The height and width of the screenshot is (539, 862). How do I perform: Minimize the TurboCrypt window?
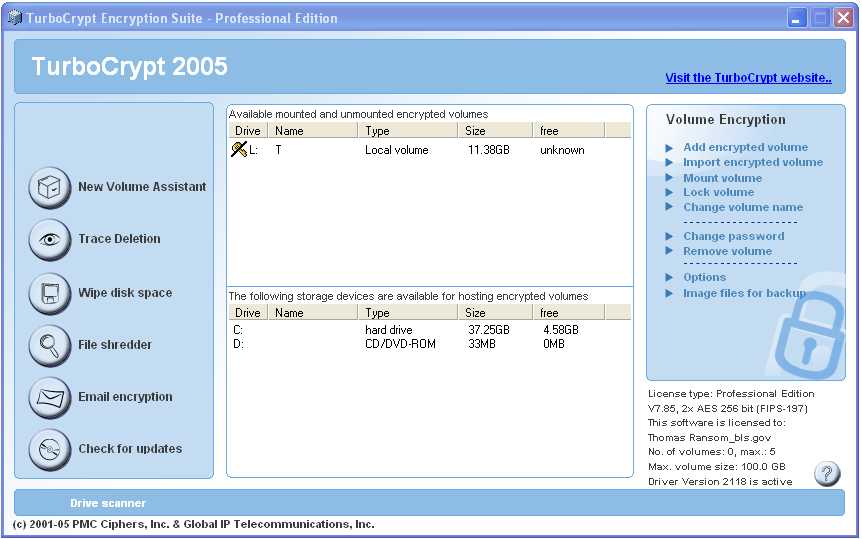tap(797, 18)
